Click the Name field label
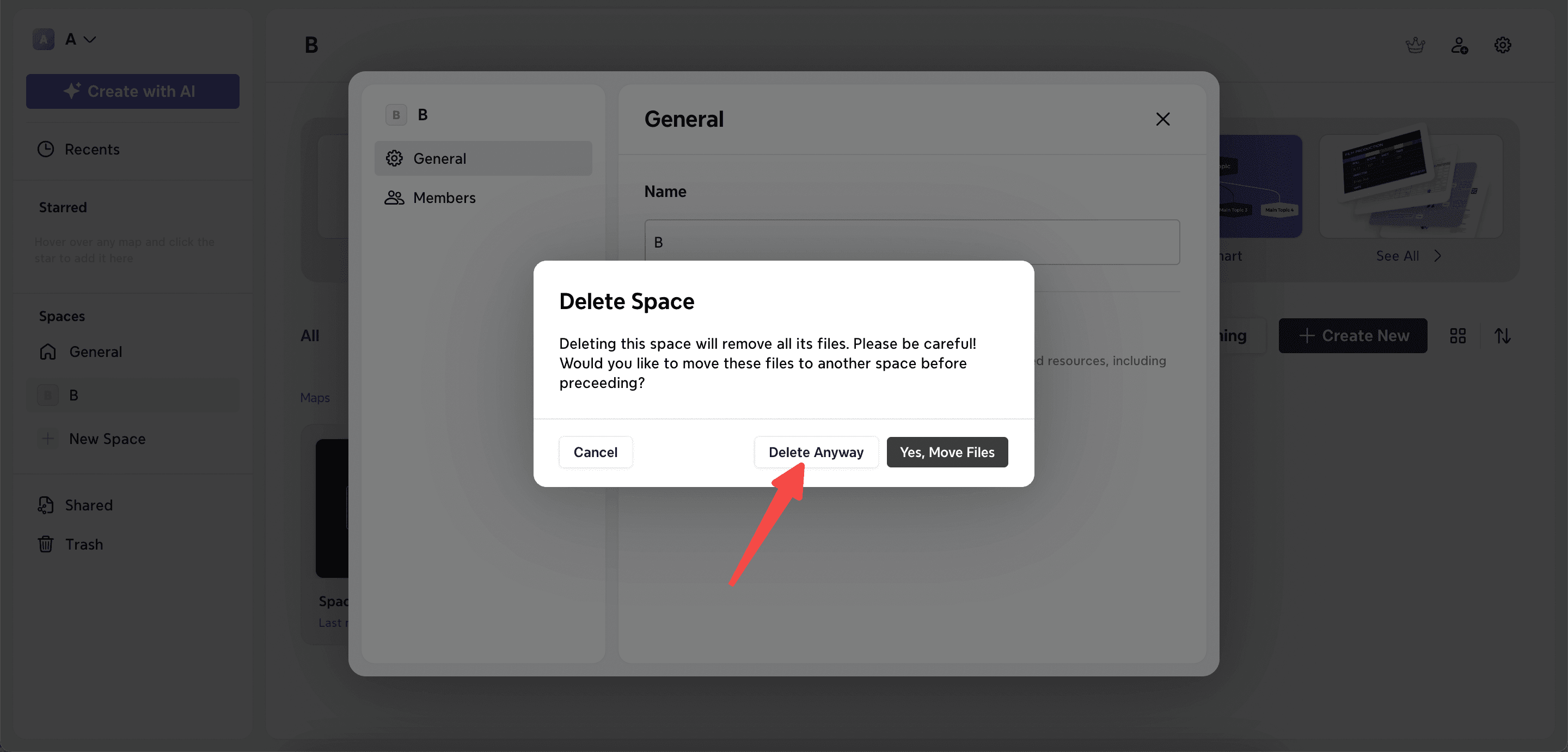Screen dimensions: 1568x752 point(665,192)
